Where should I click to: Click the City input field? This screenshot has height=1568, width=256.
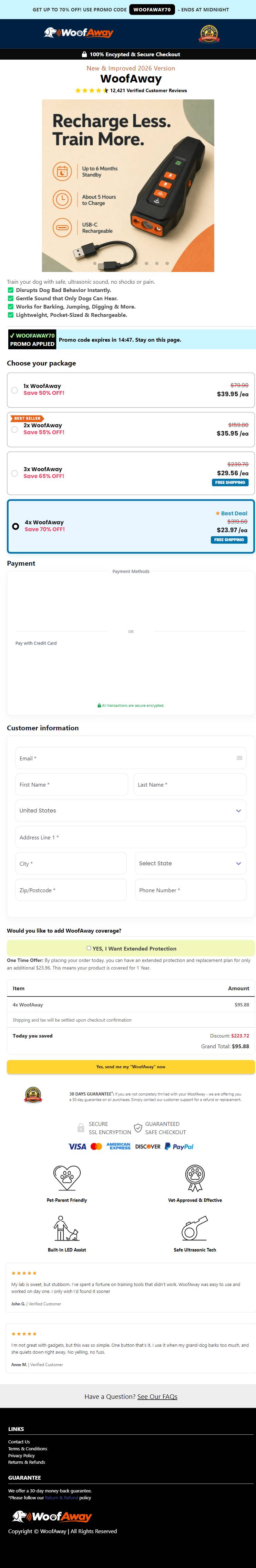pos(71,863)
